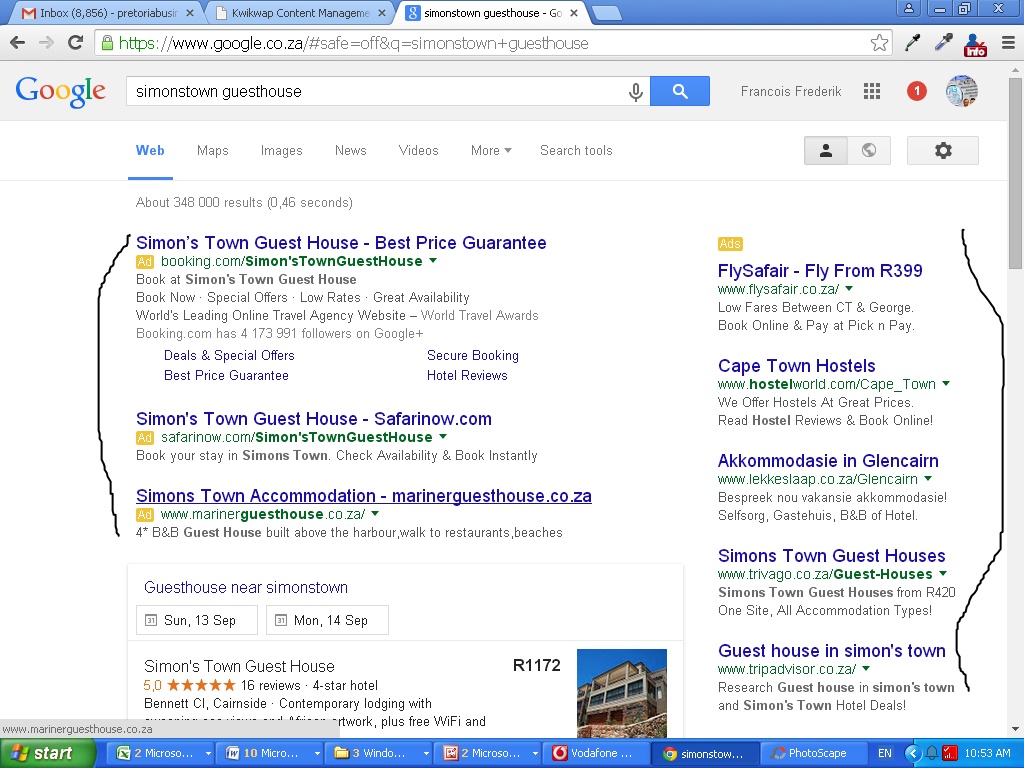Open Search tools
This screenshot has width=1024, height=768.
click(x=576, y=150)
